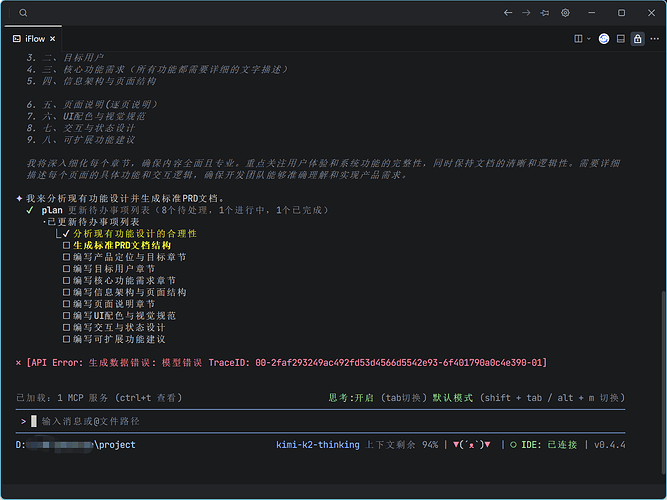Click the kimi-k2-thinking model label

pyautogui.click(x=318, y=445)
